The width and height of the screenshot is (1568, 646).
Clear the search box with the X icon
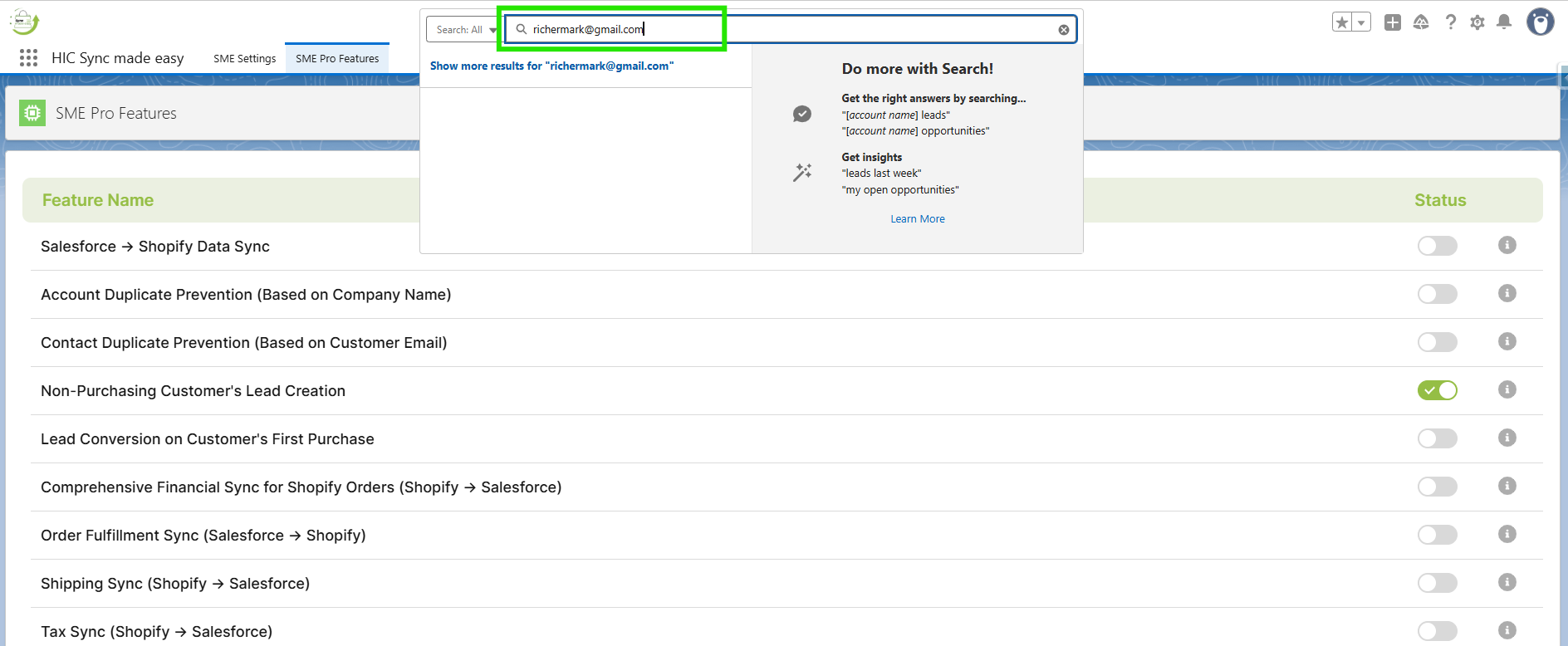pos(1064,30)
